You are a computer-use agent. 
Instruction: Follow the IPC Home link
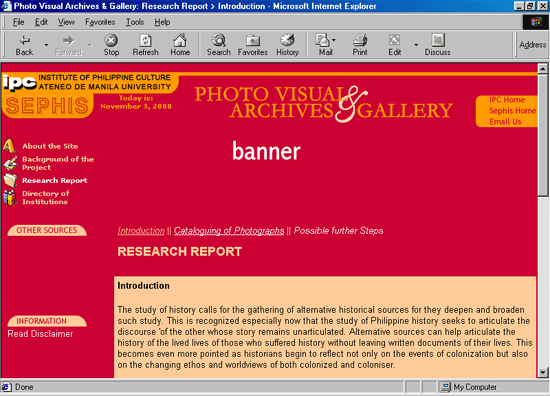coord(507,100)
